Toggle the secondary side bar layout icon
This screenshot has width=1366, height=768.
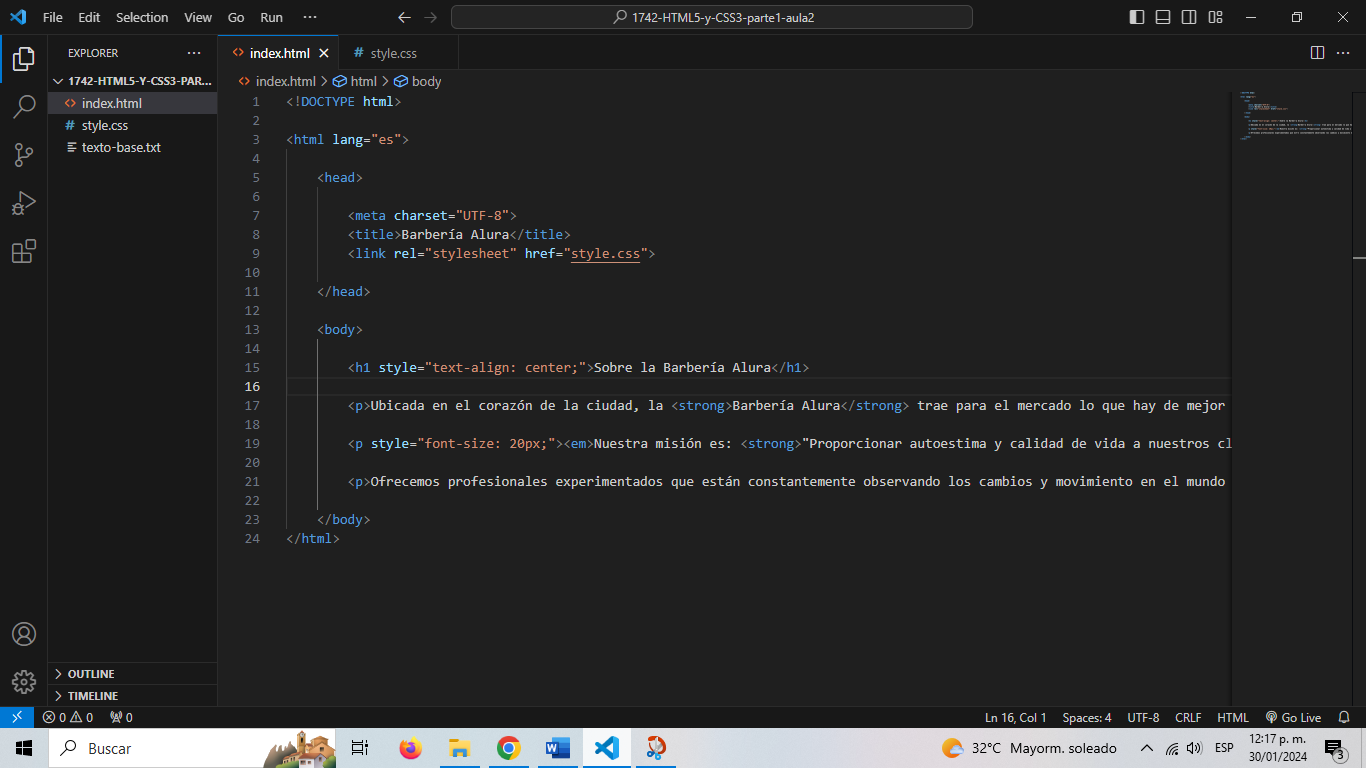(1189, 17)
